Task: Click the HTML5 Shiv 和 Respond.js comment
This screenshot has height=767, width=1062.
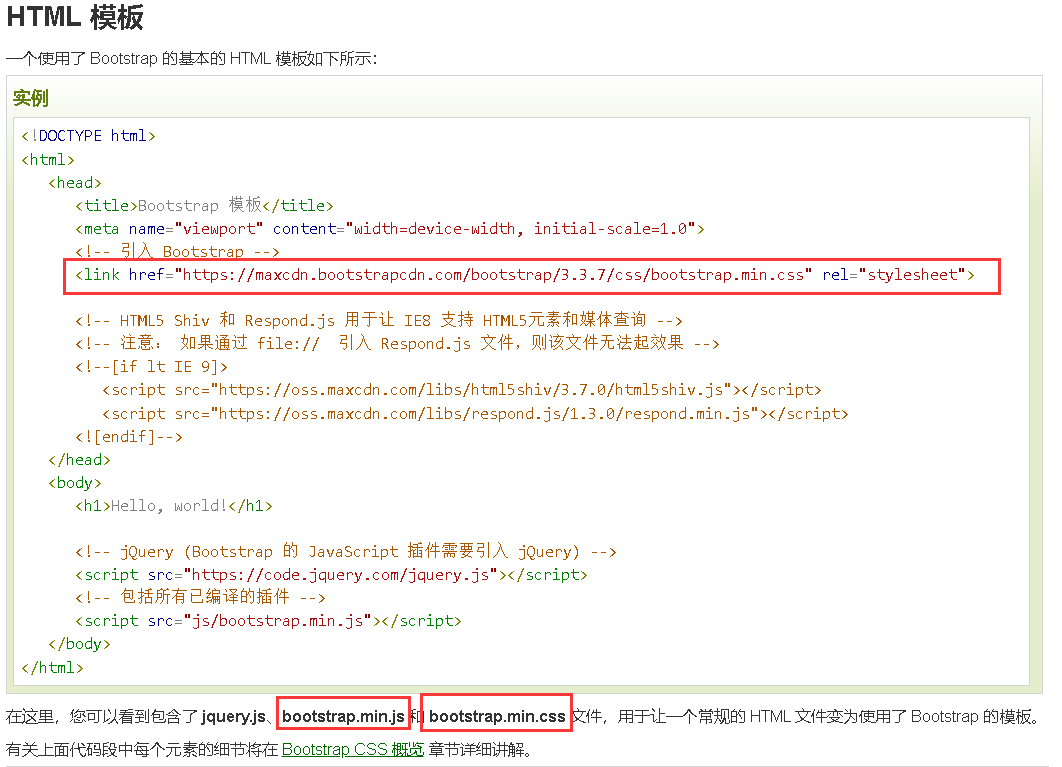Action: coord(379,320)
